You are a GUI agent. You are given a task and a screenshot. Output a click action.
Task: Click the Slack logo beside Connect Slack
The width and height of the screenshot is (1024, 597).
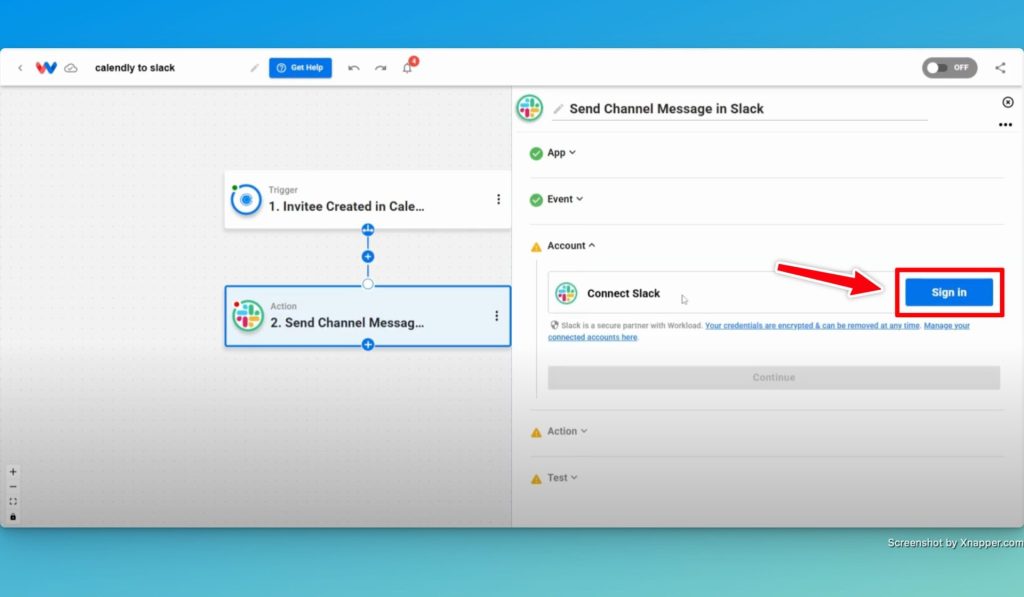pos(566,293)
